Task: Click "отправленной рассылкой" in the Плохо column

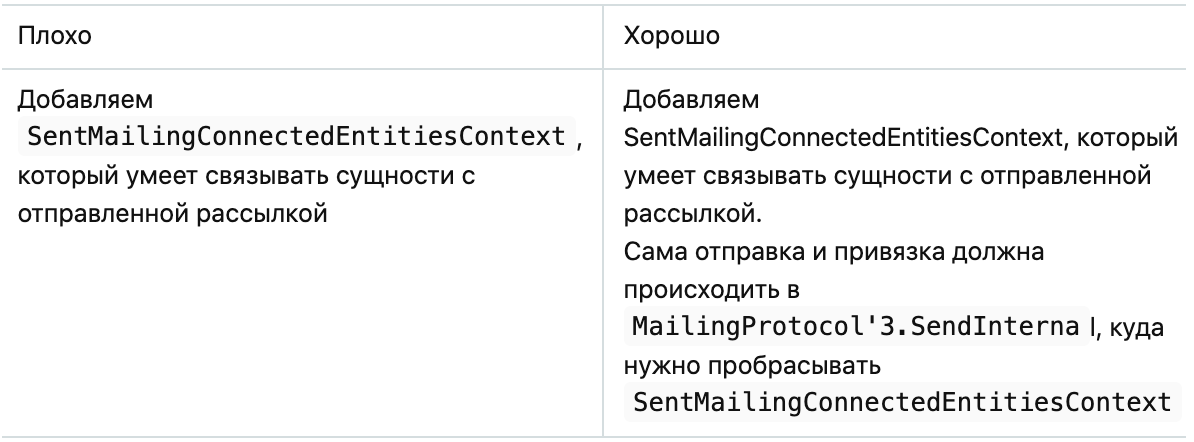Action: point(169,213)
